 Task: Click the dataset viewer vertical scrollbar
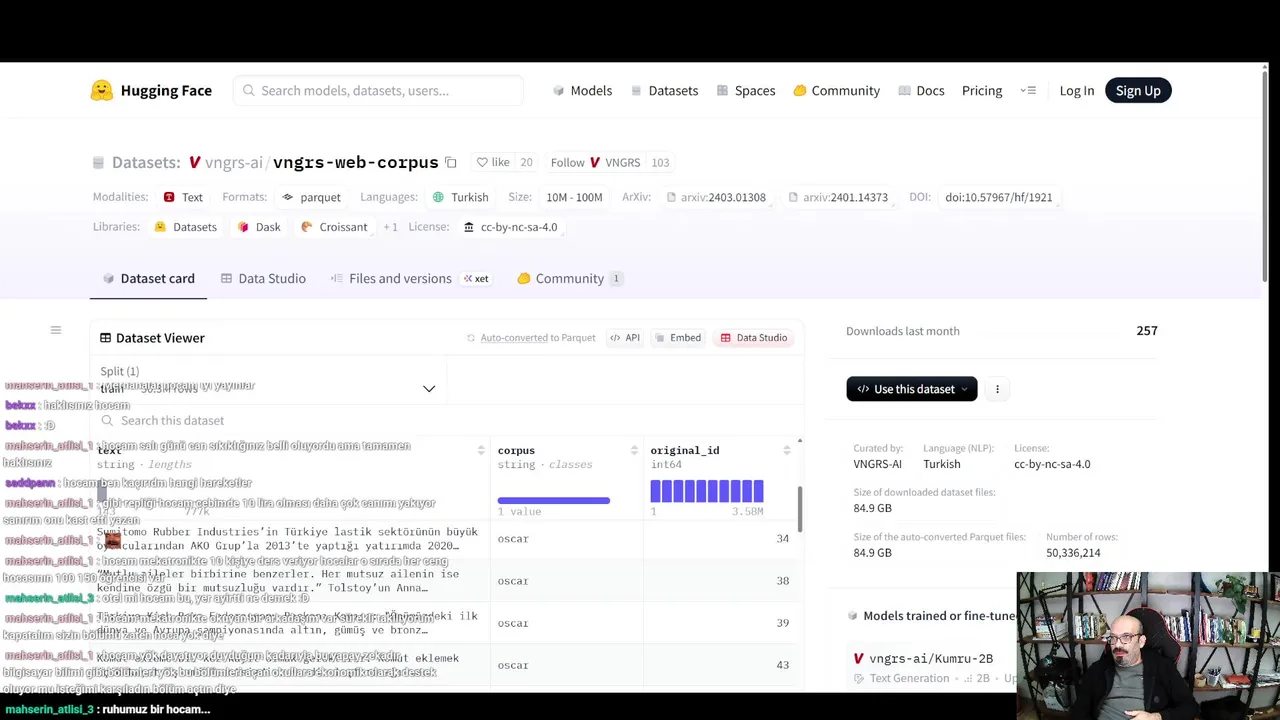coord(799,510)
